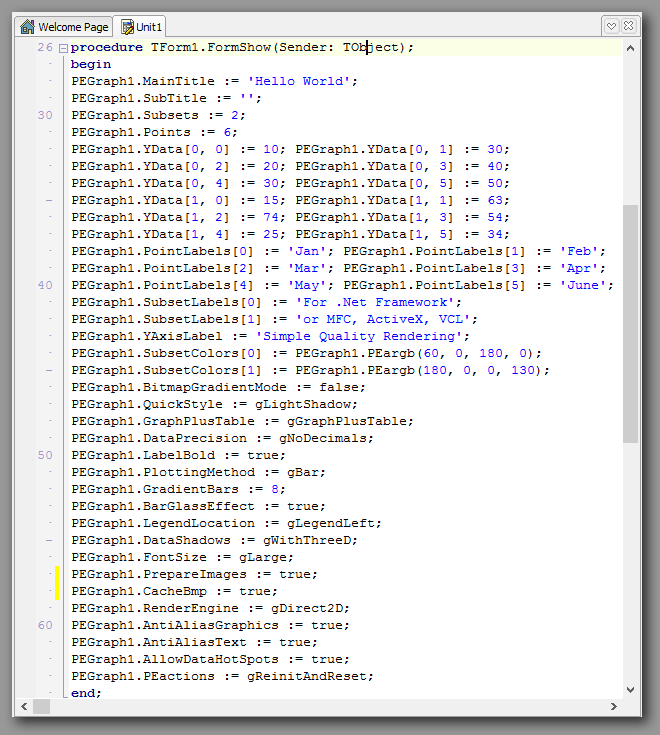This screenshot has height=735, width=660.
Task: Click the Unit1 tab file icon
Action: (127, 27)
